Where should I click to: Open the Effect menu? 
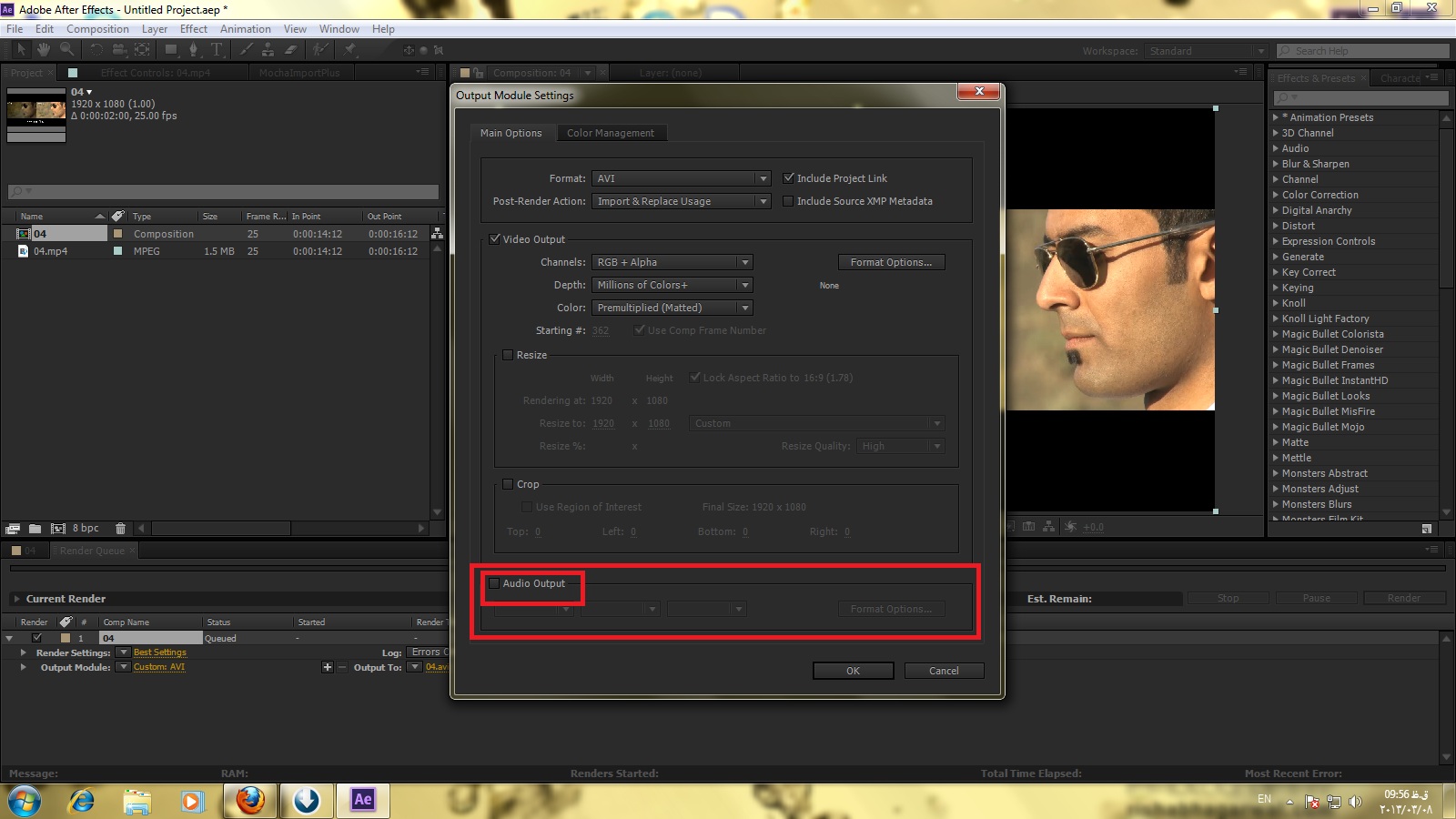(194, 29)
